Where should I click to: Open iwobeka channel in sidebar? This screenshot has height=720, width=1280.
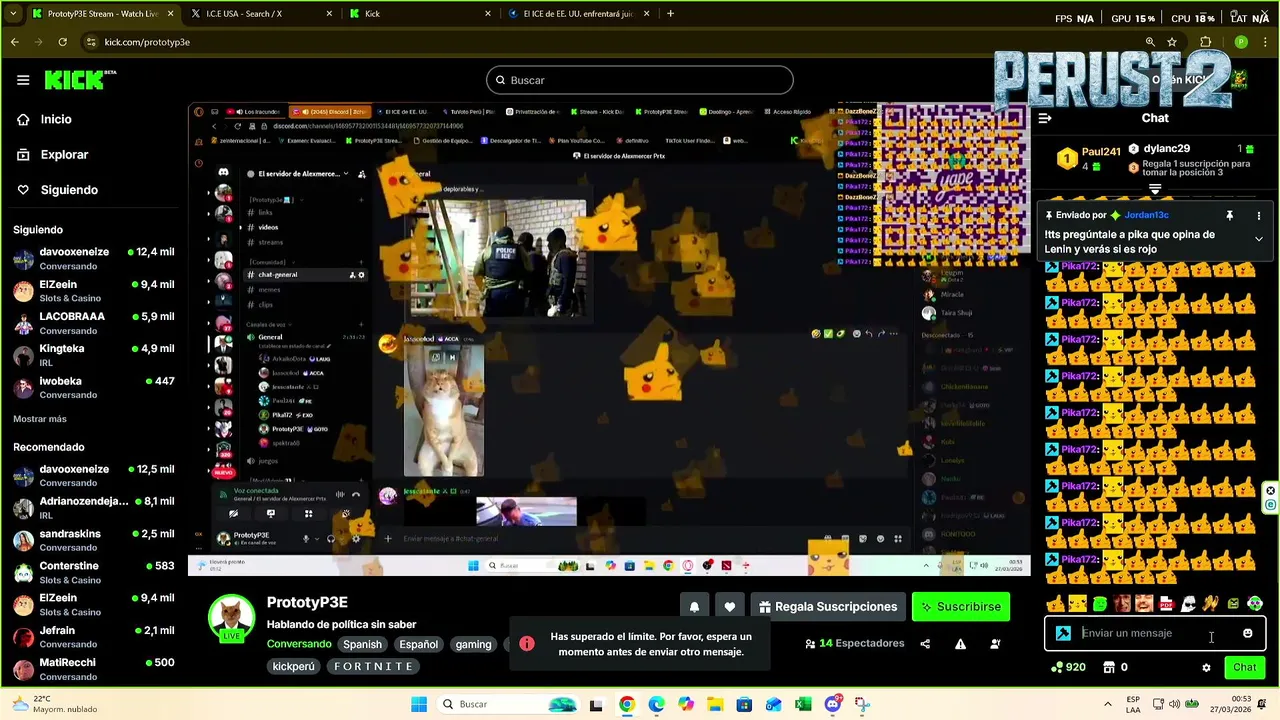click(94, 388)
